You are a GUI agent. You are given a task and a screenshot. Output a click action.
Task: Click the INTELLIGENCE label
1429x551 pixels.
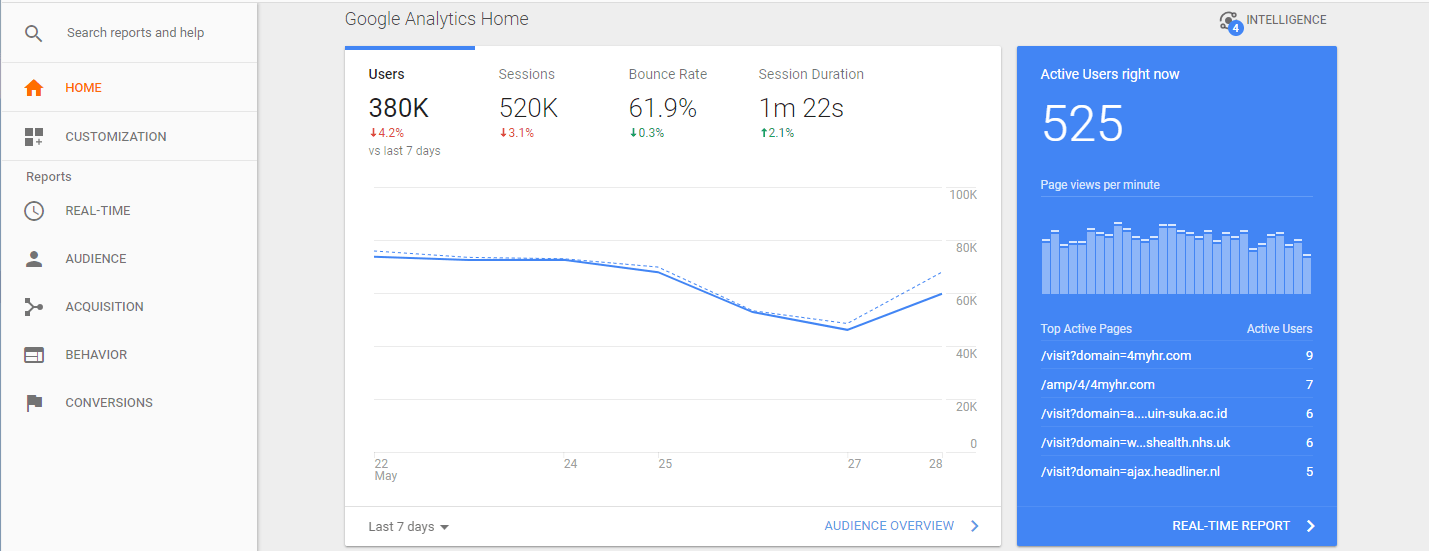click(1287, 20)
